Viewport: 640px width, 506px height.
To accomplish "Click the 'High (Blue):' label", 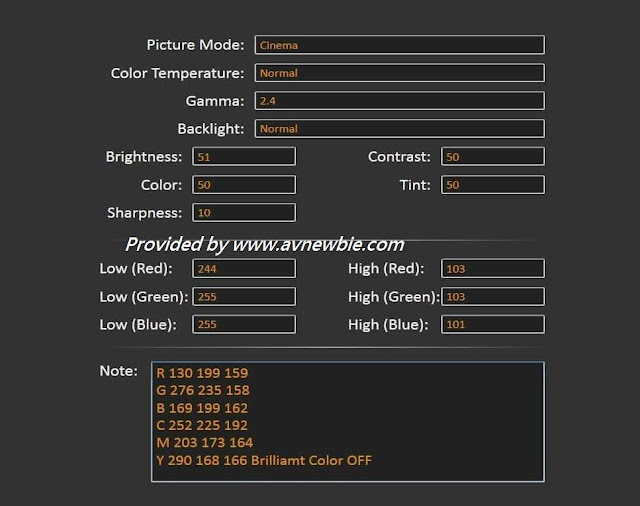I will pos(389,325).
